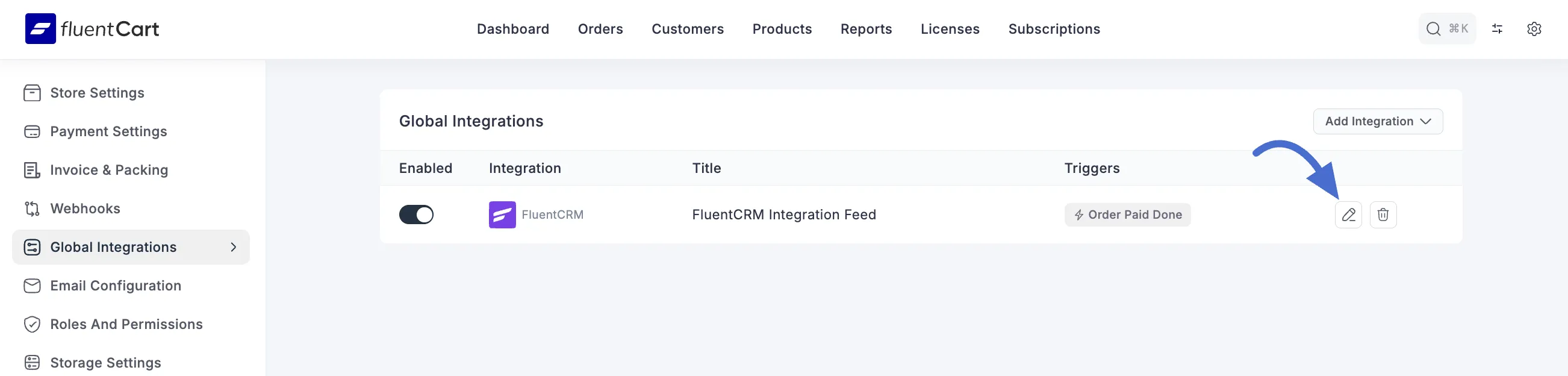Delete the FluentCRM integration

pyautogui.click(x=1383, y=215)
